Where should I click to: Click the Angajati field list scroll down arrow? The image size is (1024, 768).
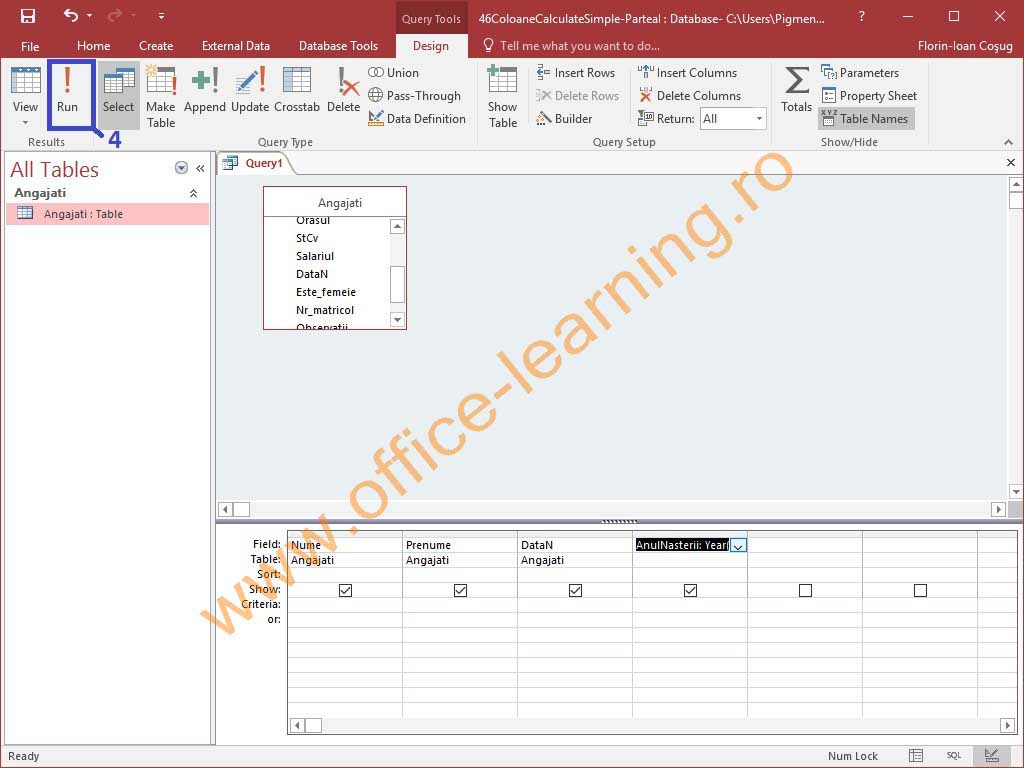tap(397, 319)
